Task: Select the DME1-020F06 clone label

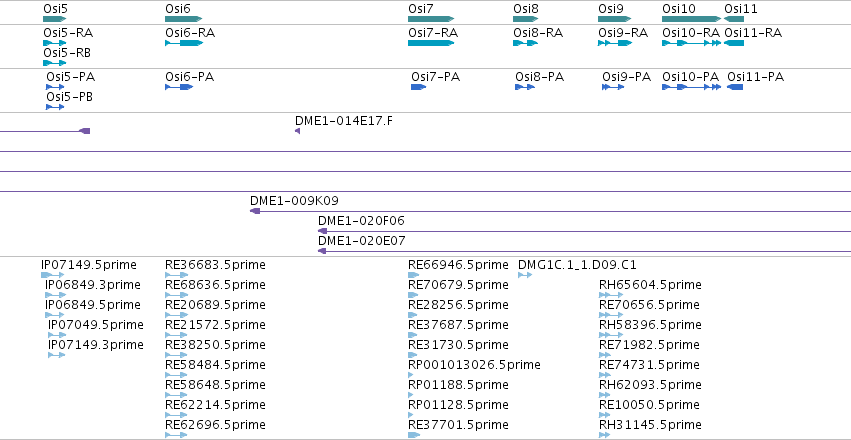Action: point(361,221)
